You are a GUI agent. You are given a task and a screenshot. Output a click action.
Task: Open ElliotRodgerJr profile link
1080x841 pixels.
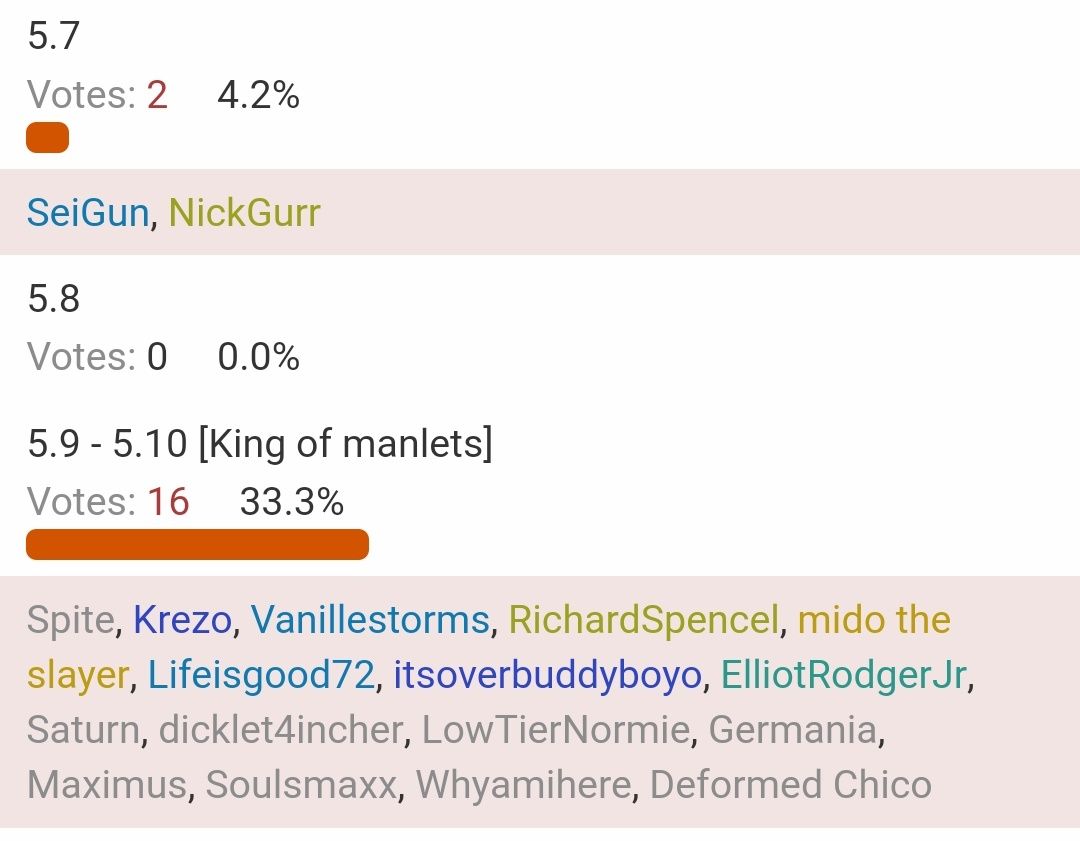tap(844, 674)
